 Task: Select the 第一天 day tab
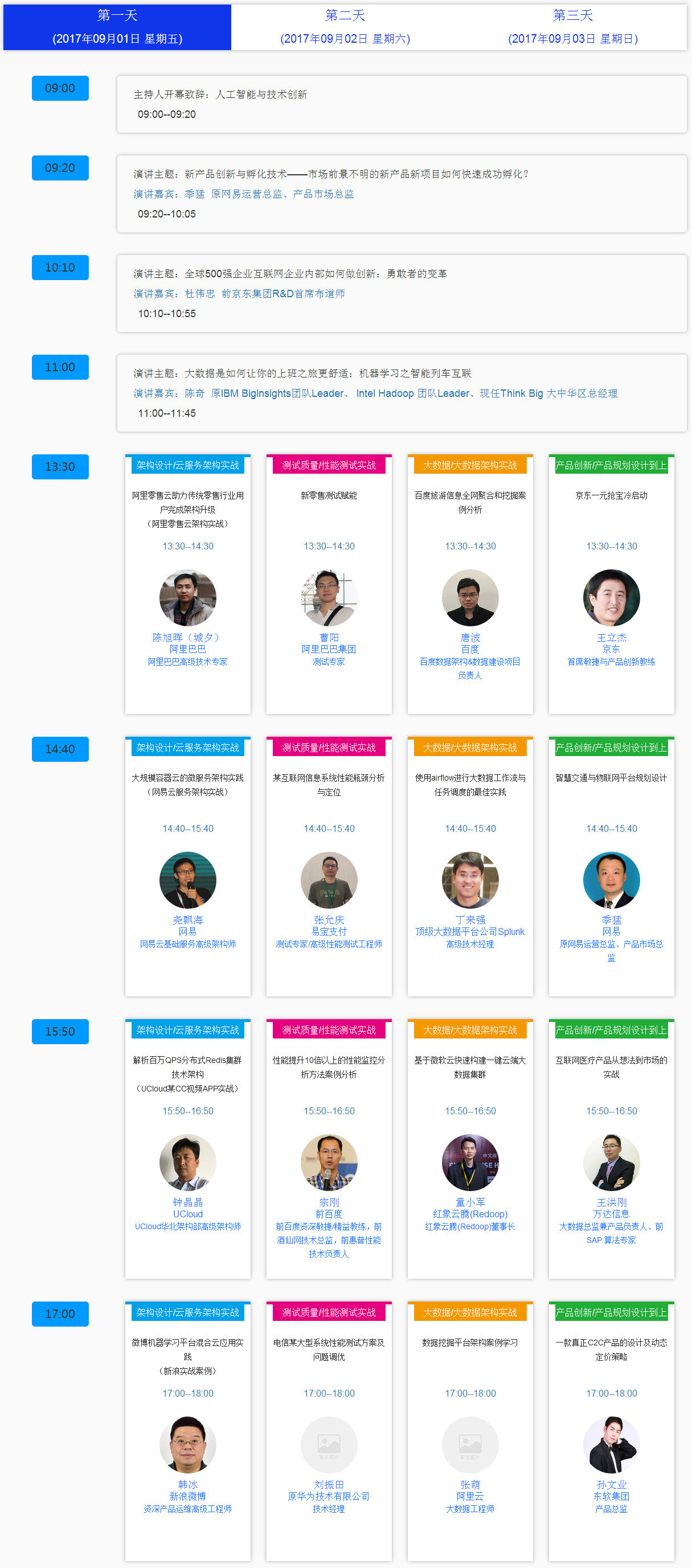tap(117, 27)
